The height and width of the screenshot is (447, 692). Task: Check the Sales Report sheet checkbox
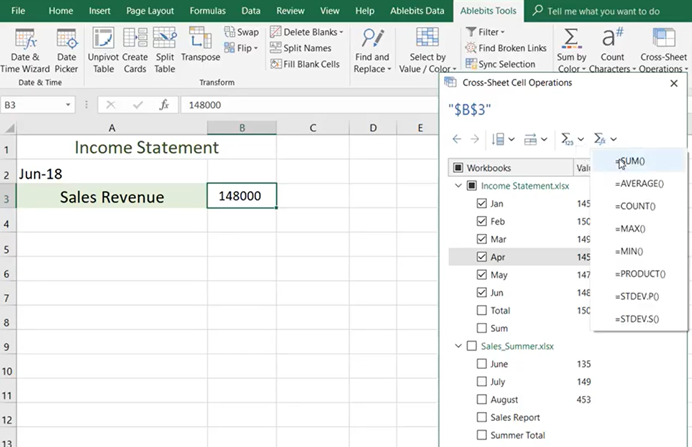click(x=483, y=417)
